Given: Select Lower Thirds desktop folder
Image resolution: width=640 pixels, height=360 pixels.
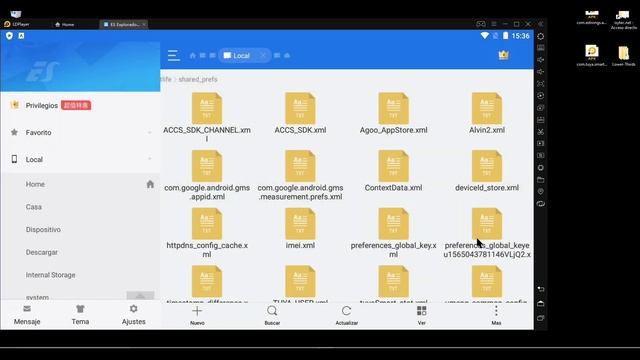Looking at the screenshot, I should 624,56.
